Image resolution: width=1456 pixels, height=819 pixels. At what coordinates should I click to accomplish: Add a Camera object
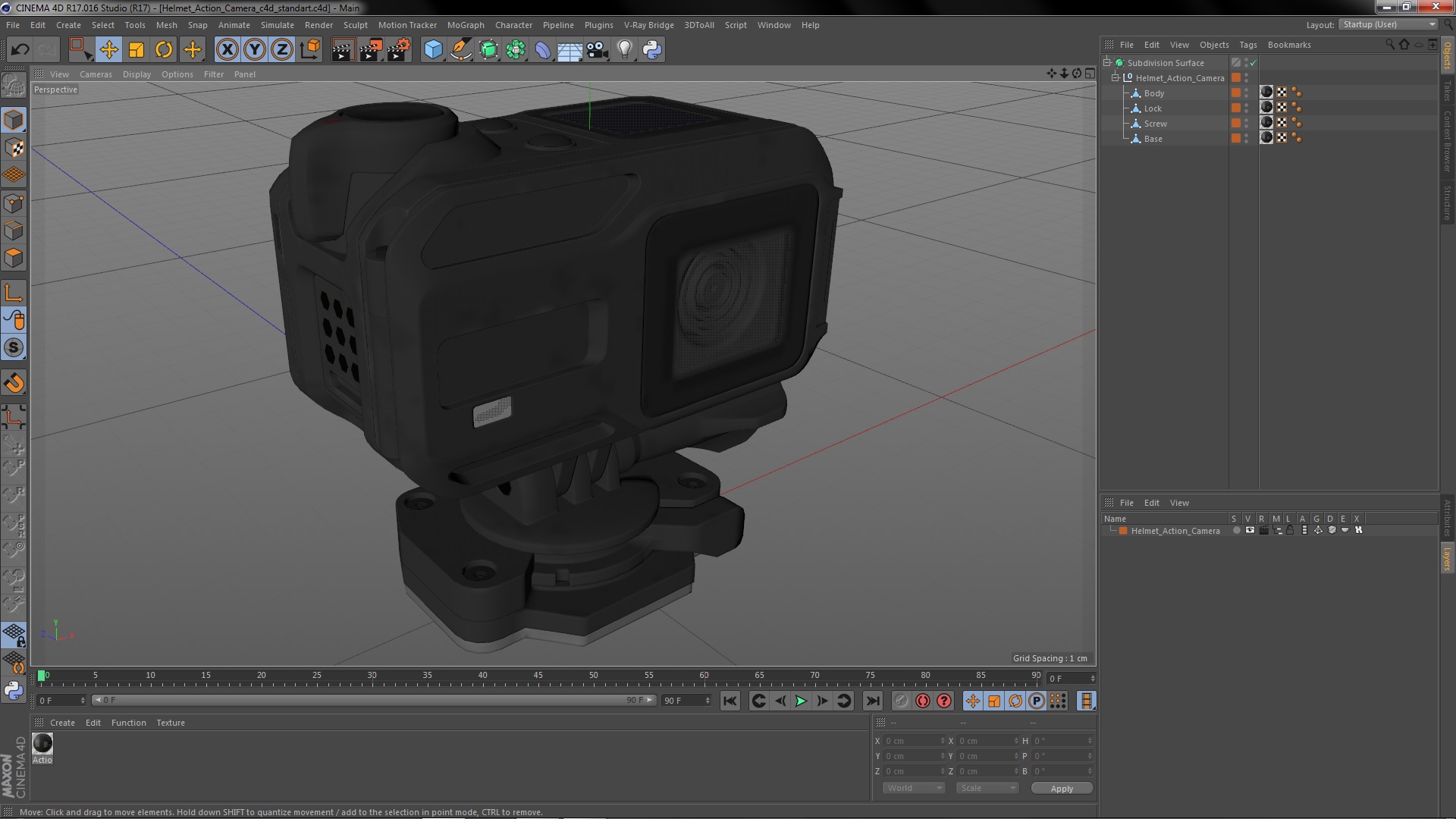[x=598, y=50]
